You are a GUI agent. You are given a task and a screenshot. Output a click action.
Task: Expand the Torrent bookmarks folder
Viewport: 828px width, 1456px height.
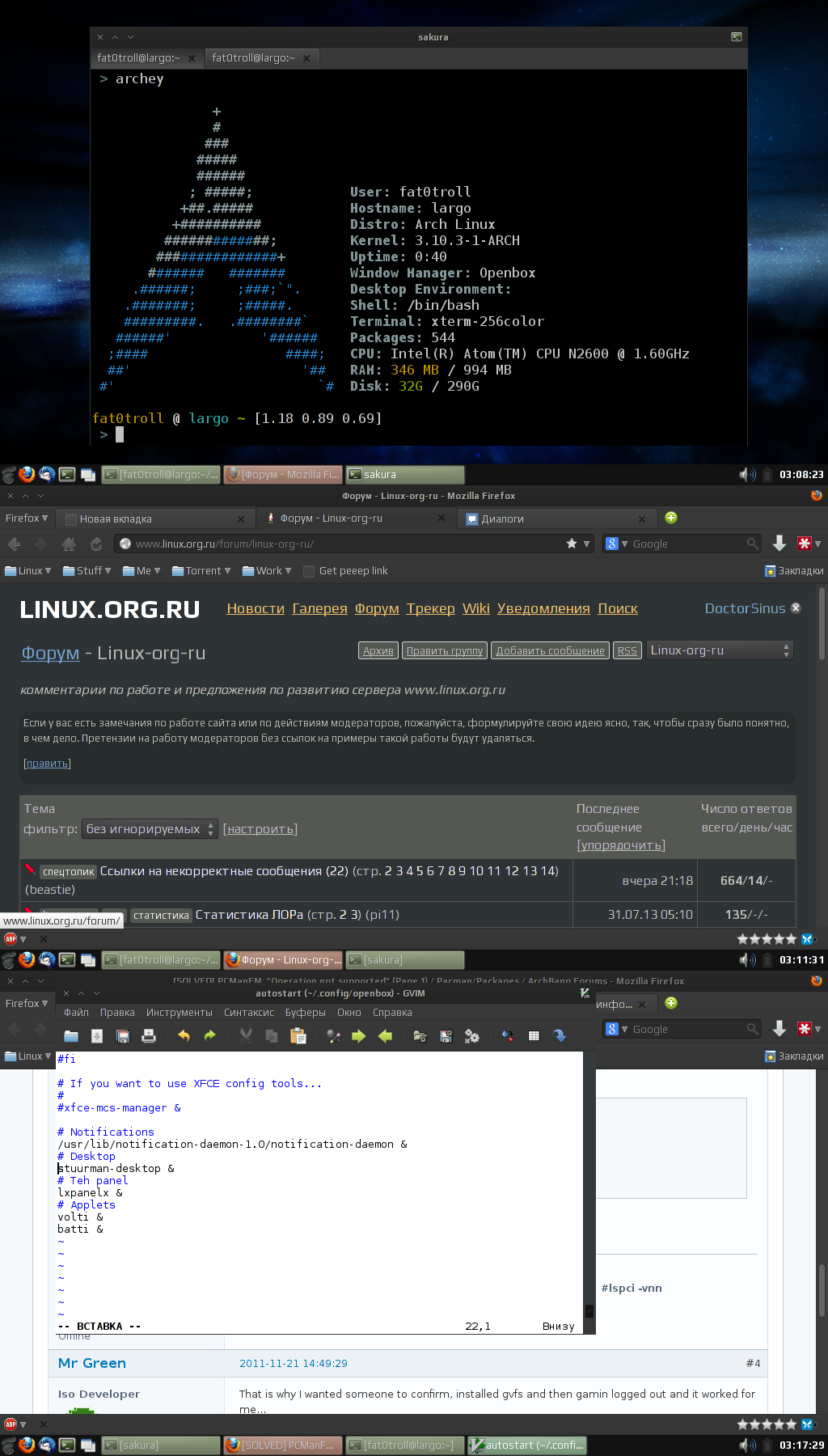(201, 570)
